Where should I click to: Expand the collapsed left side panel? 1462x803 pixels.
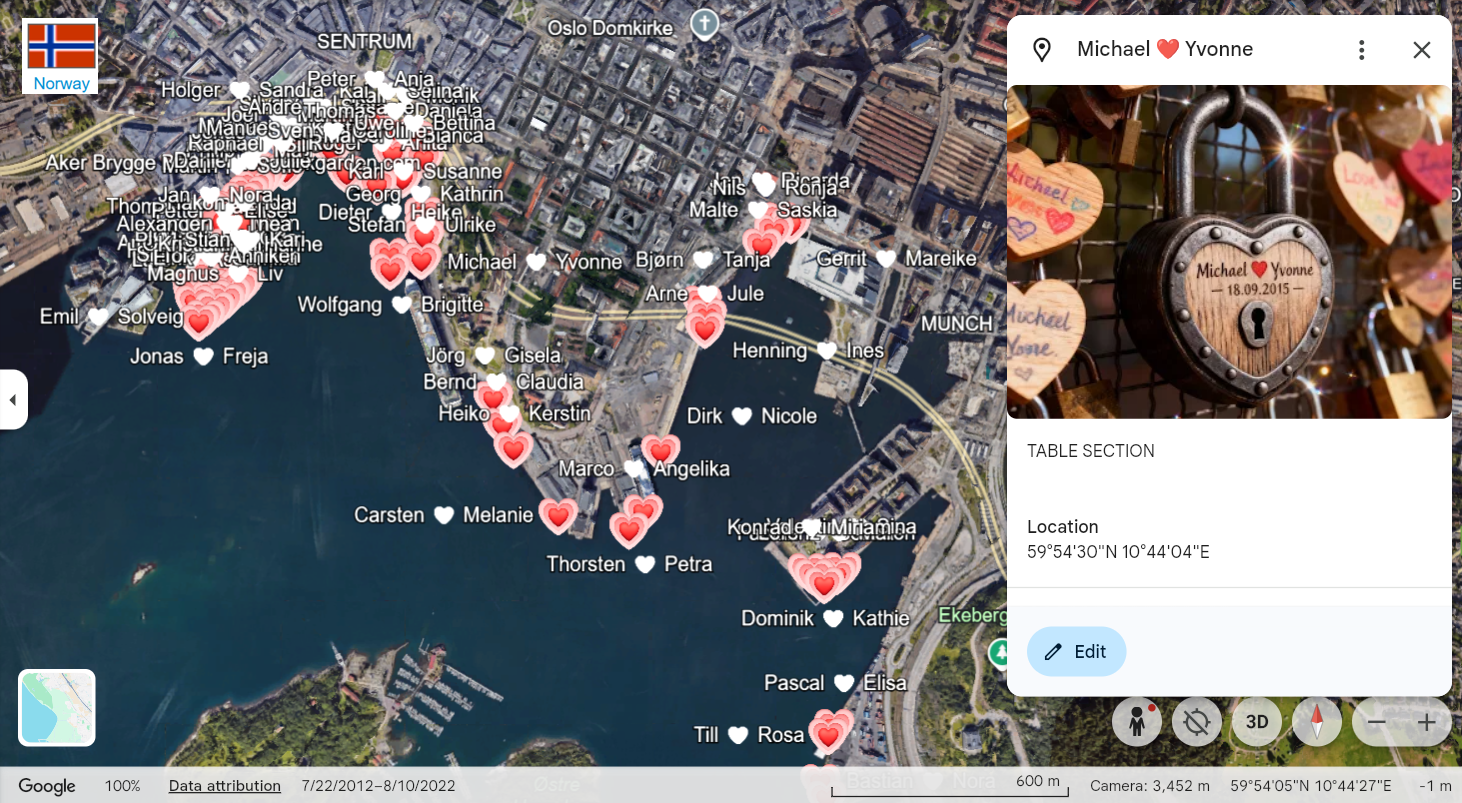13,400
